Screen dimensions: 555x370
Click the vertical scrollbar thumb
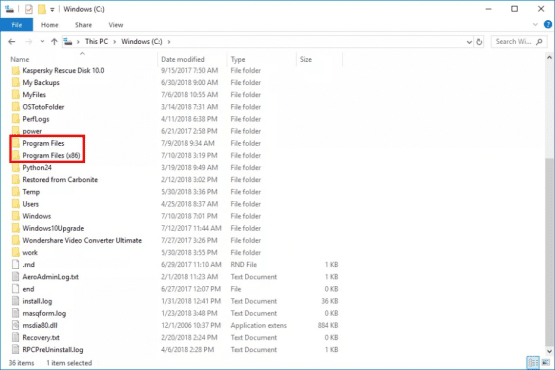coord(549,251)
